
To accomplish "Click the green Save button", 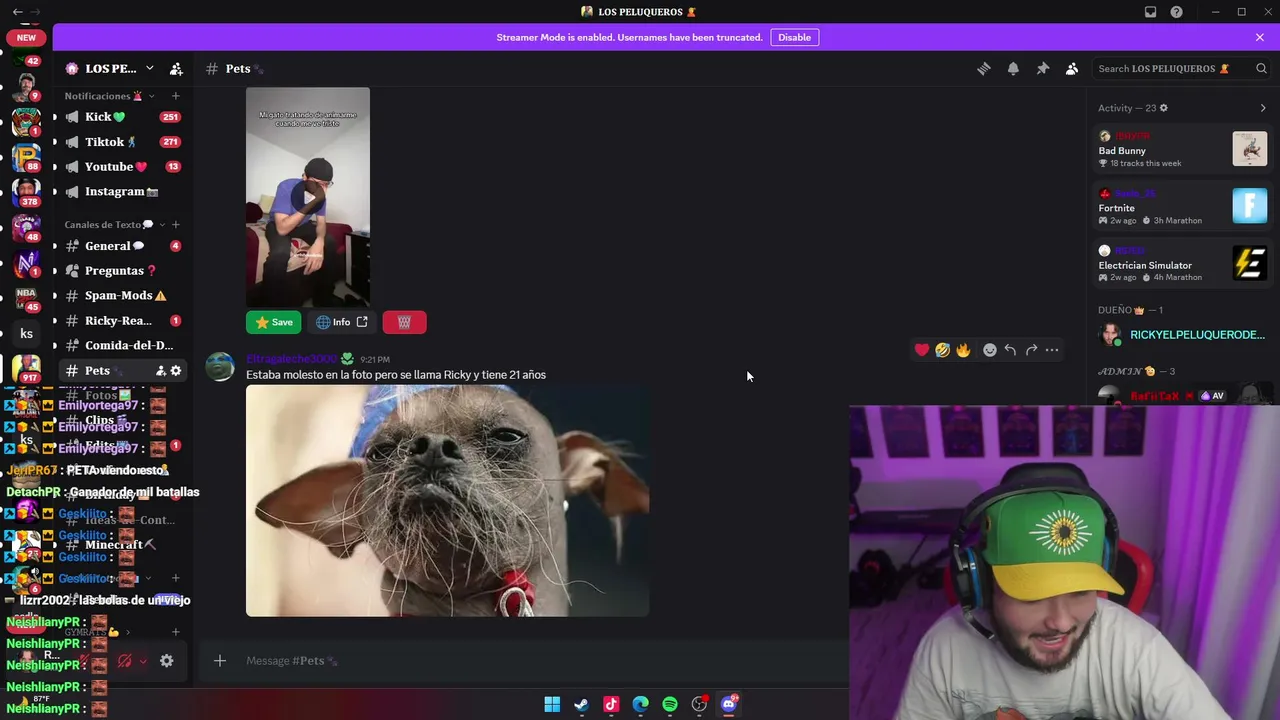I will click(x=274, y=322).
